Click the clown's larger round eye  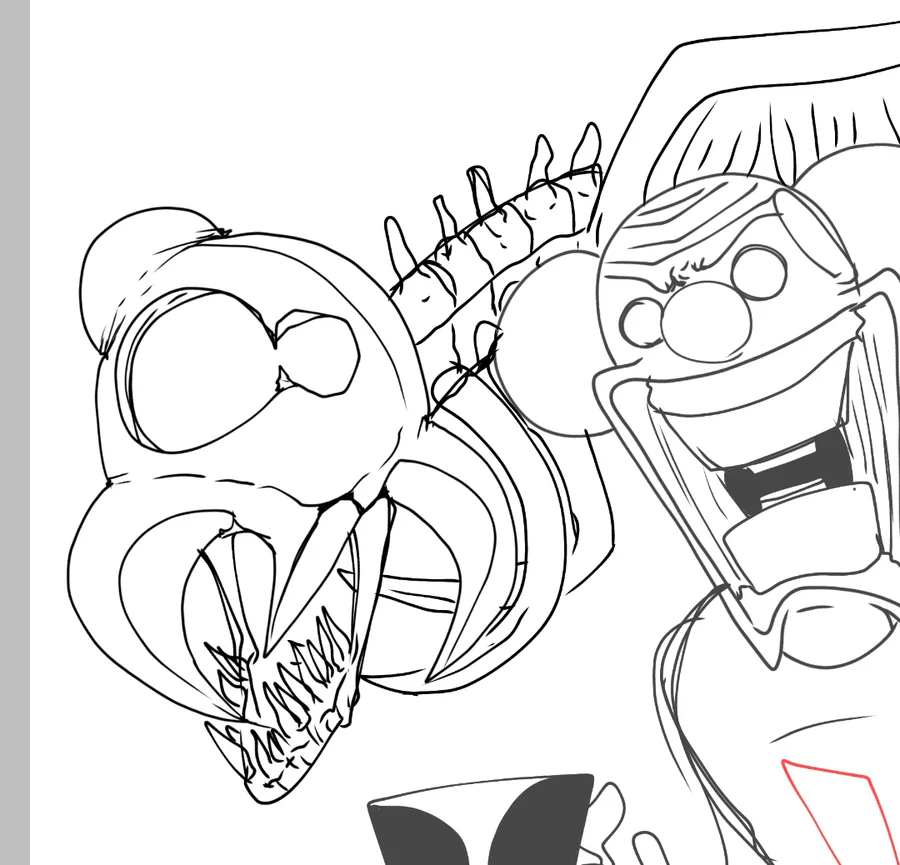tap(759, 273)
